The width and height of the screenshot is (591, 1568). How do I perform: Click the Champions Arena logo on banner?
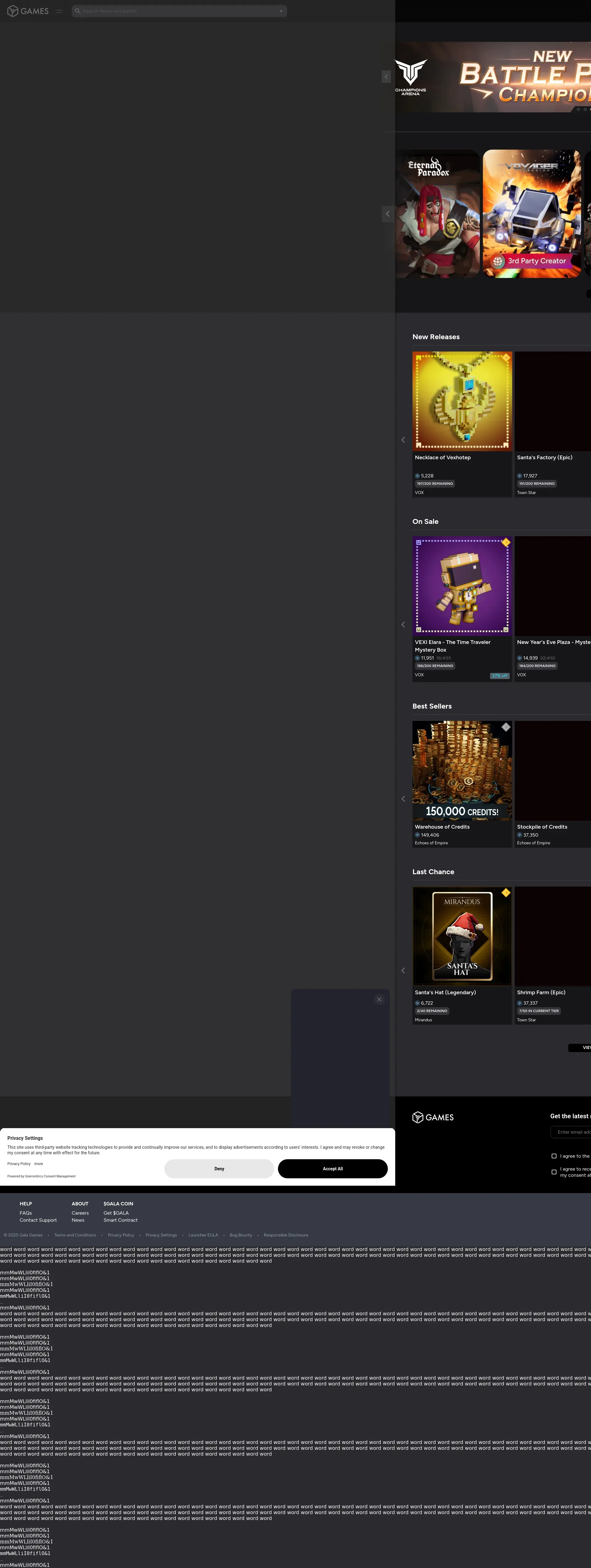(411, 77)
